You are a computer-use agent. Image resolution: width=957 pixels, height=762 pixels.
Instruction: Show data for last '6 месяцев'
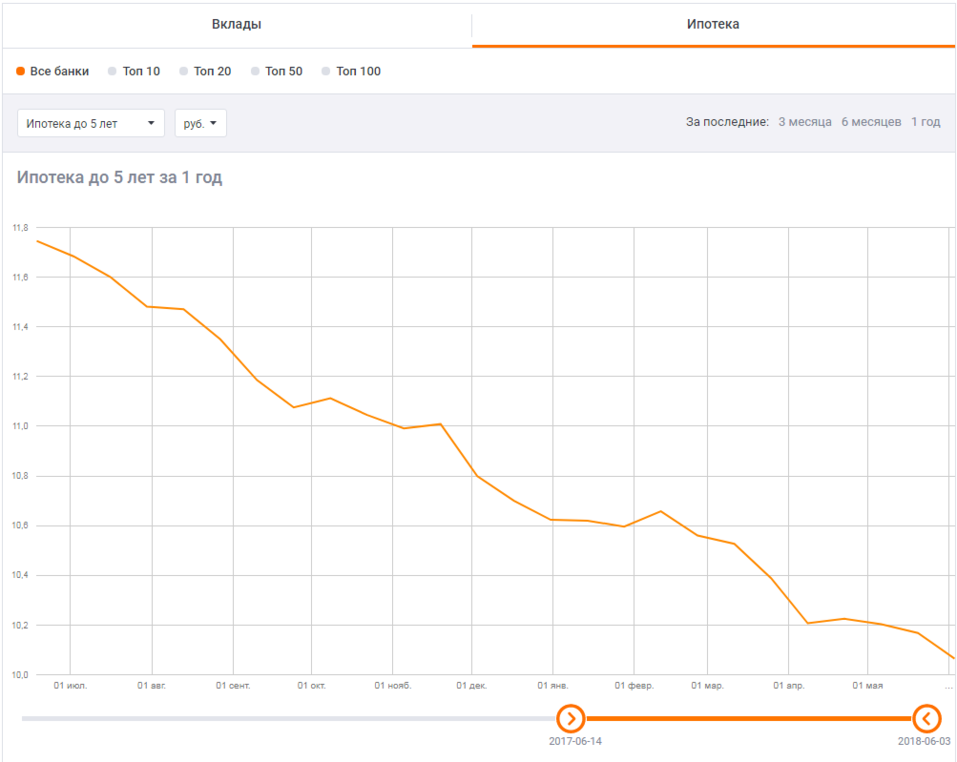click(871, 122)
